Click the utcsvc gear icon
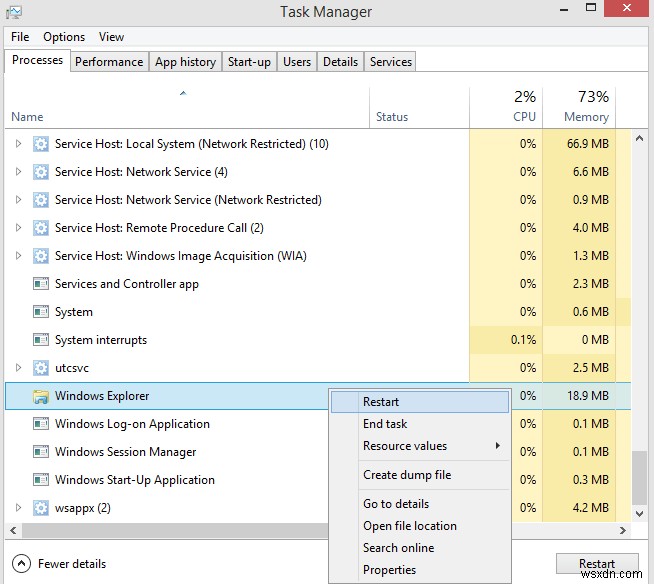The width and height of the screenshot is (654, 584). [x=40, y=368]
